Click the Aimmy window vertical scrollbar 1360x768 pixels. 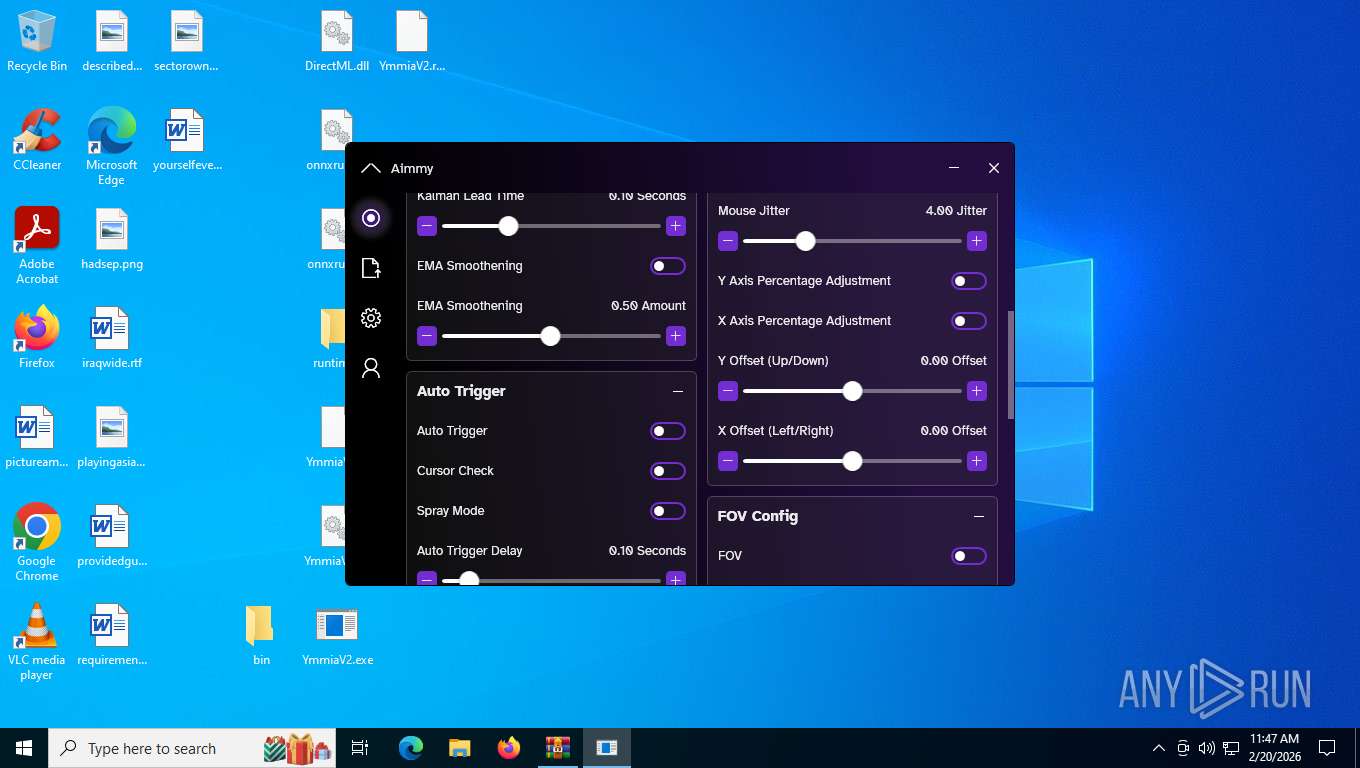(1011, 364)
